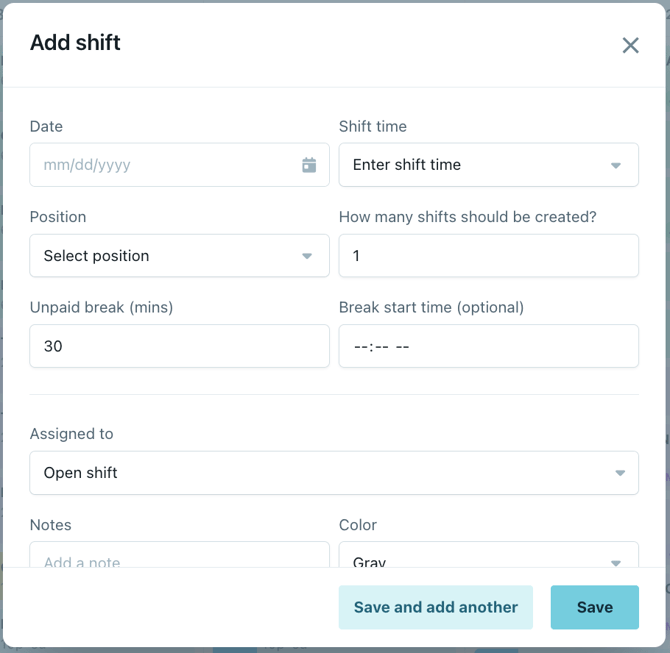Click the How many shifts label
Viewport: 670px width, 653px height.
[x=468, y=217]
